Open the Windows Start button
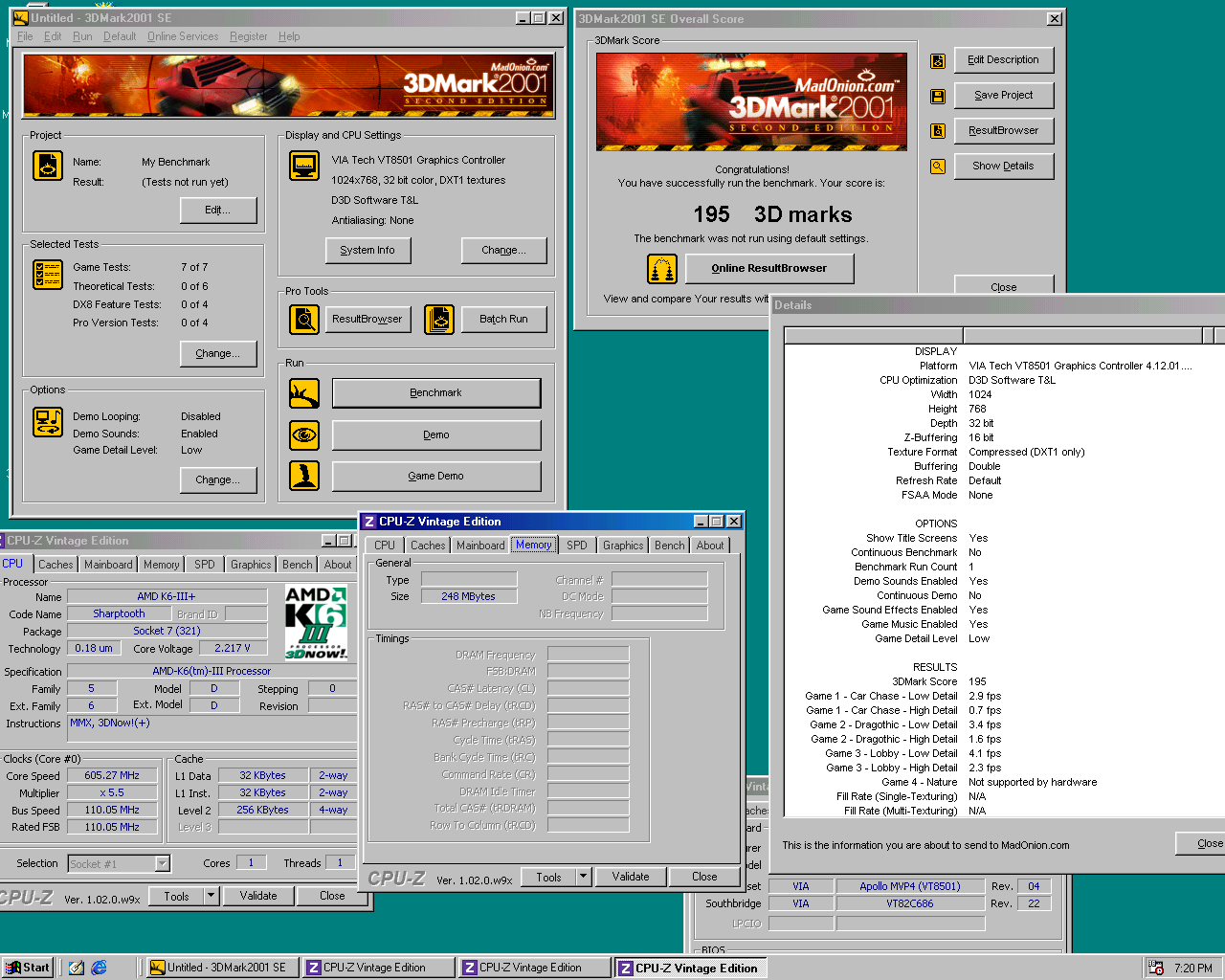The height and width of the screenshot is (980, 1225). coord(28,968)
